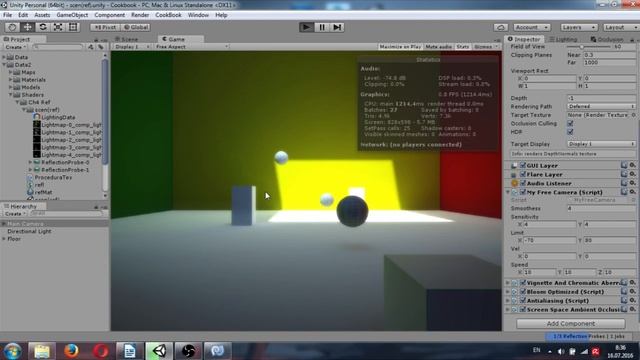Select the Hand tool in toolbar
640x360 pixels.
[x=12, y=27]
